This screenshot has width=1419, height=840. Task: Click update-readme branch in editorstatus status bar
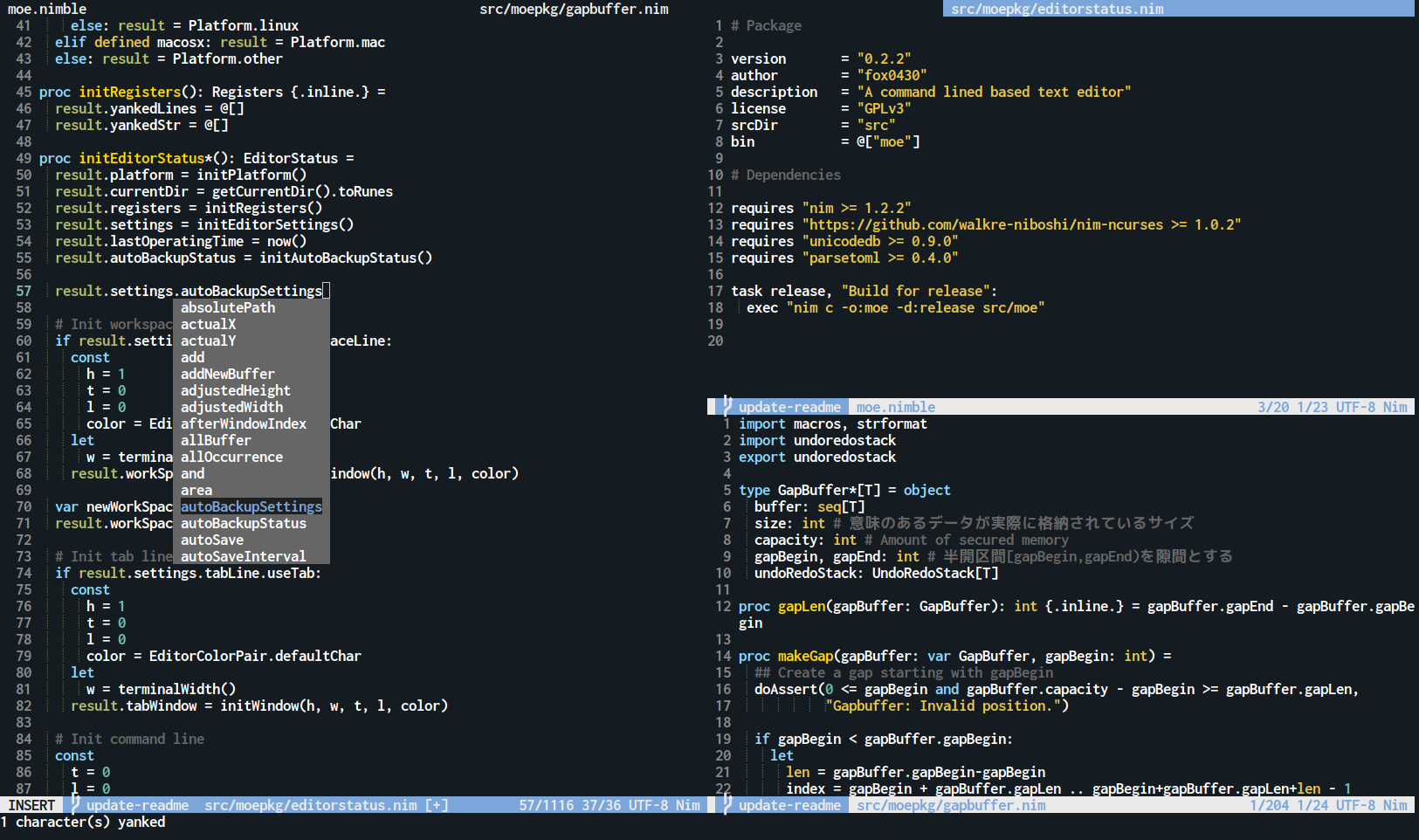[x=137, y=805]
